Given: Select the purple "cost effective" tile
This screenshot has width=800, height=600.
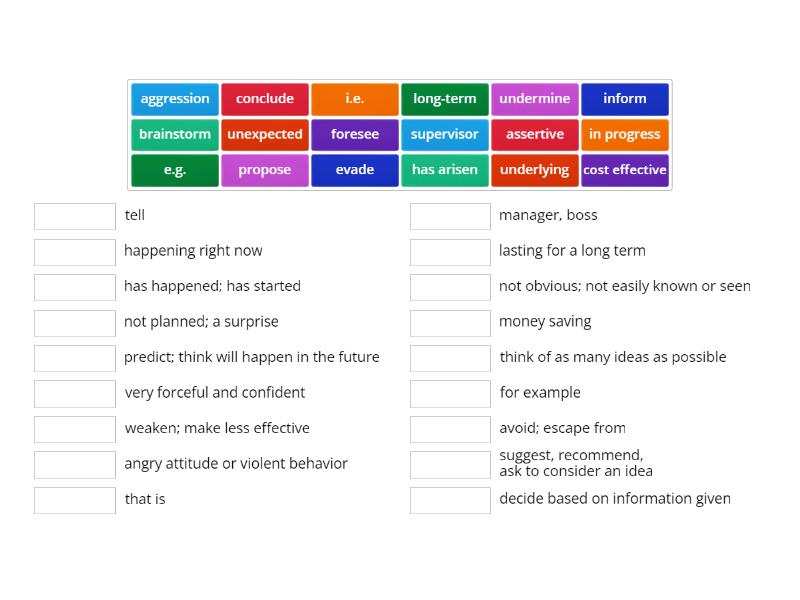Looking at the screenshot, I should pos(625,169).
